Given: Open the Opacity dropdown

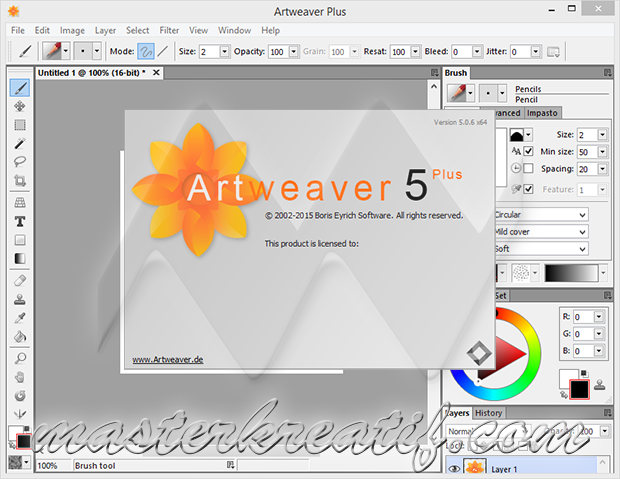Looking at the screenshot, I should point(294,52).
